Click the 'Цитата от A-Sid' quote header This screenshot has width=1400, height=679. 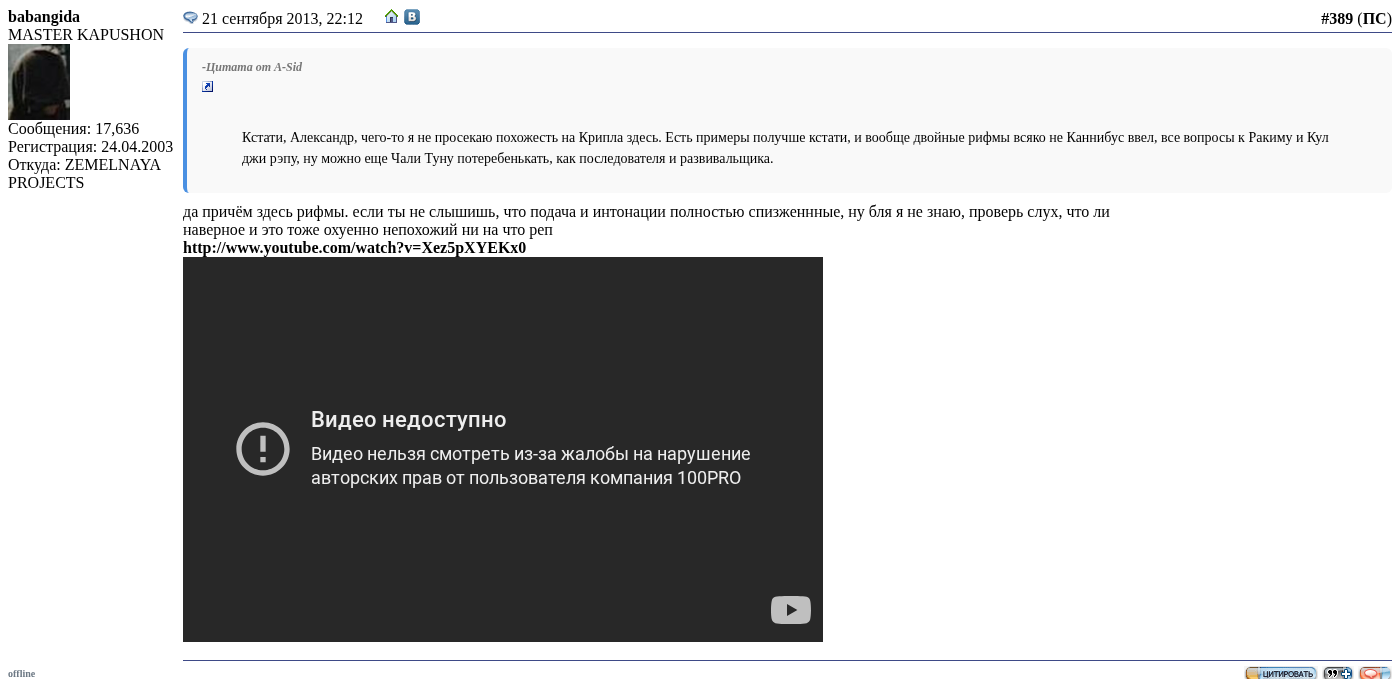(252, 67)
